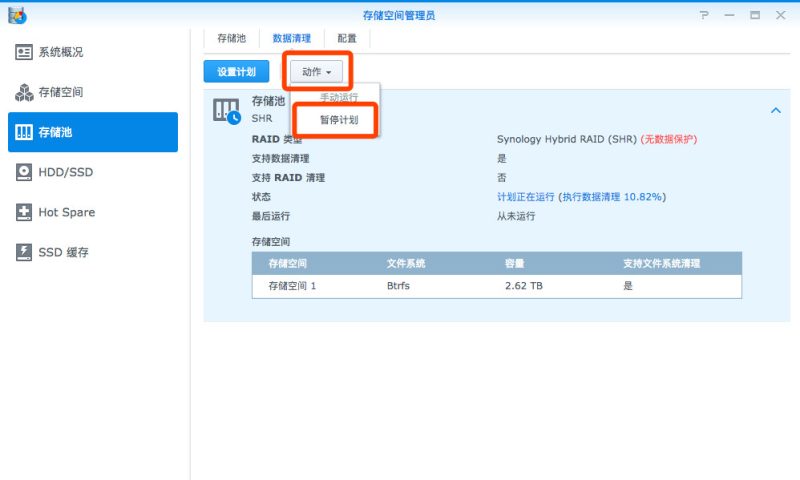Minimize the 存储空间管理员 window
This screenshot has height=480, width=800.
730,15
